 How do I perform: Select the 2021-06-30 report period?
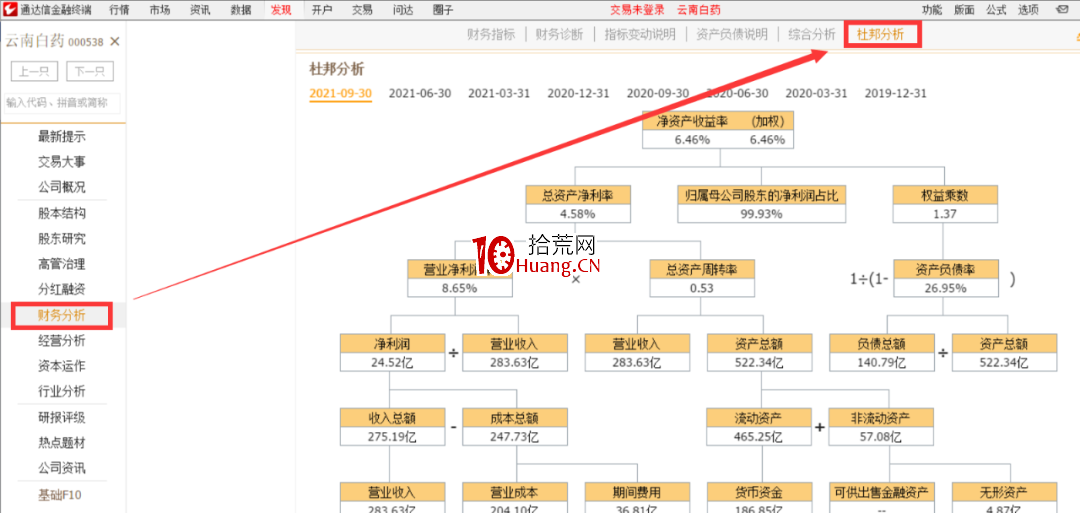click(x=420, y=94)
